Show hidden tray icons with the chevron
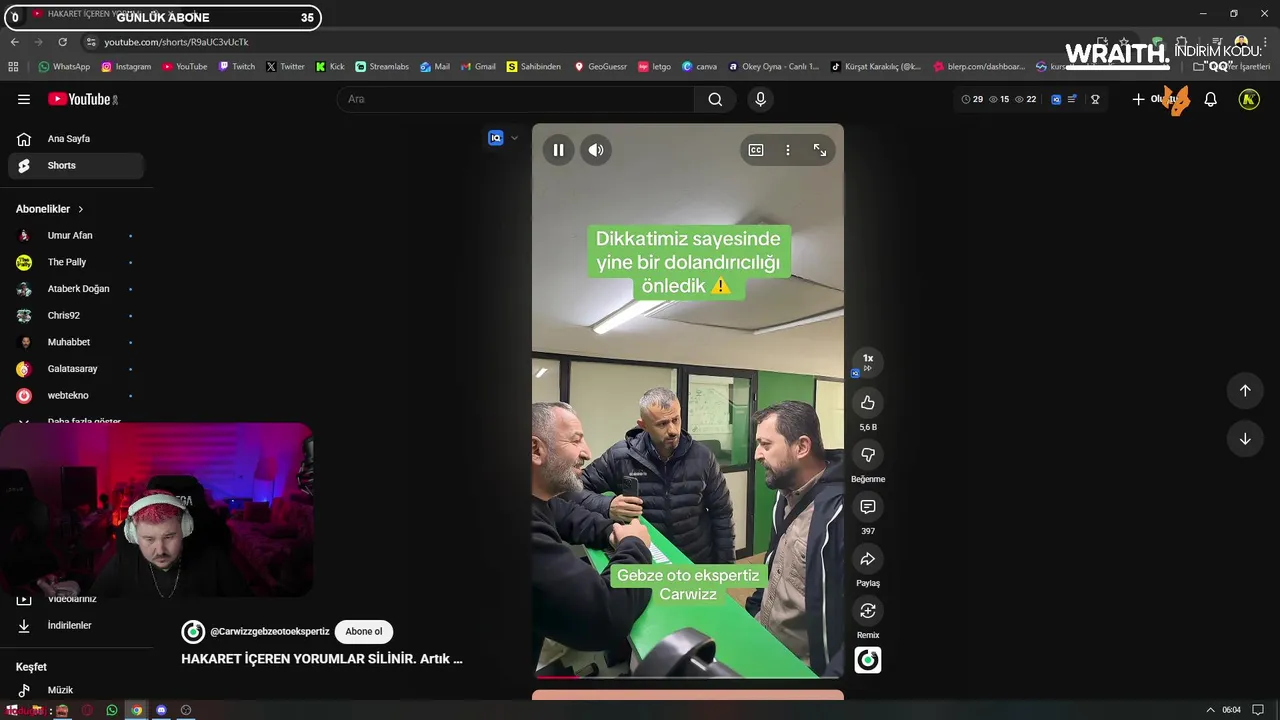 point(1210,710)
